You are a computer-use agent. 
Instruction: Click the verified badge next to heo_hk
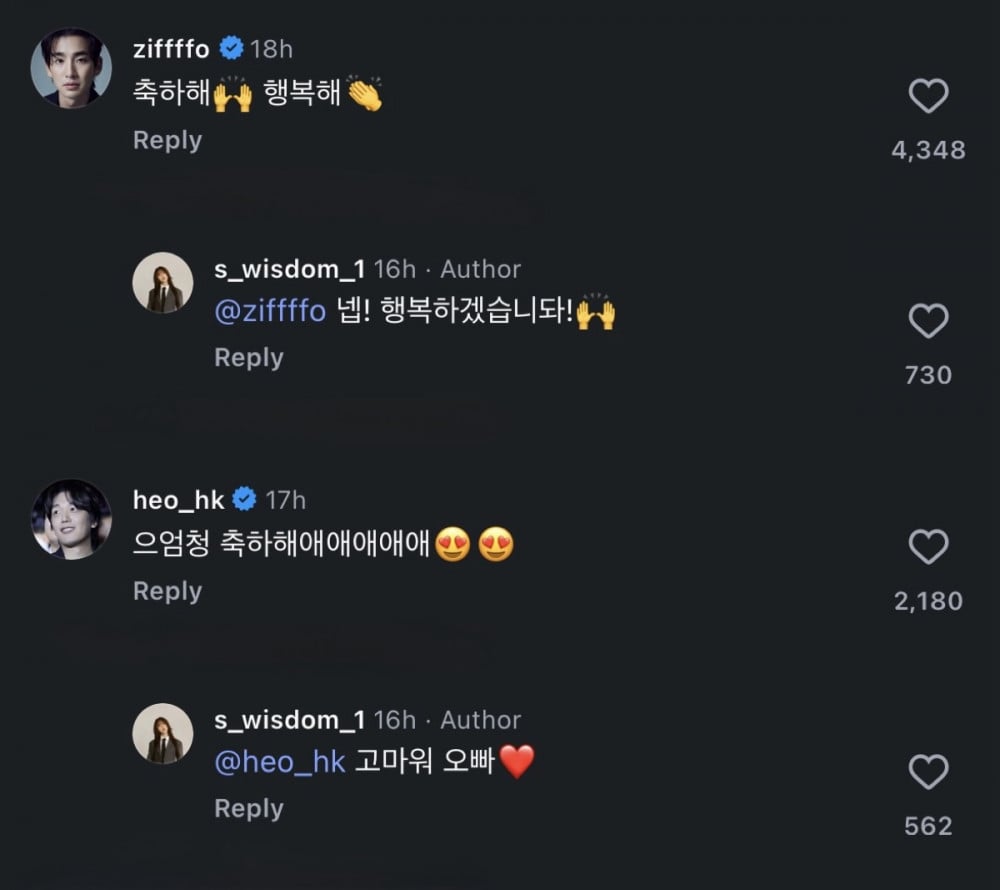245,499
